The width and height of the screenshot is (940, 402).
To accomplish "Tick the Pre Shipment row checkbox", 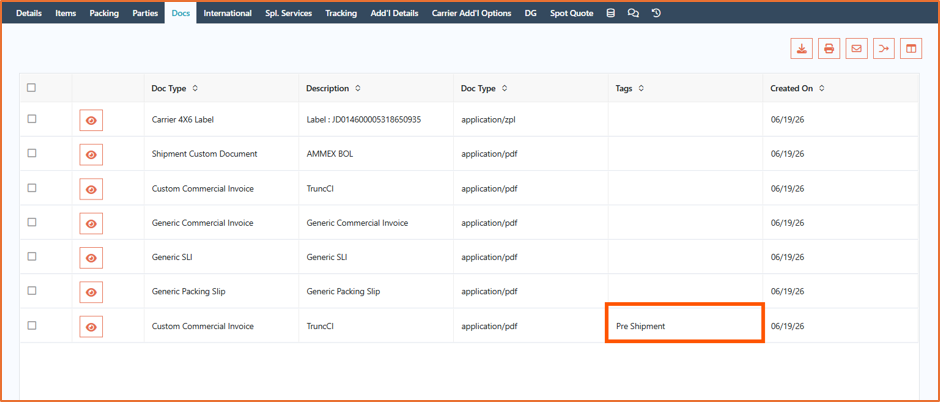I will (32, 325).
